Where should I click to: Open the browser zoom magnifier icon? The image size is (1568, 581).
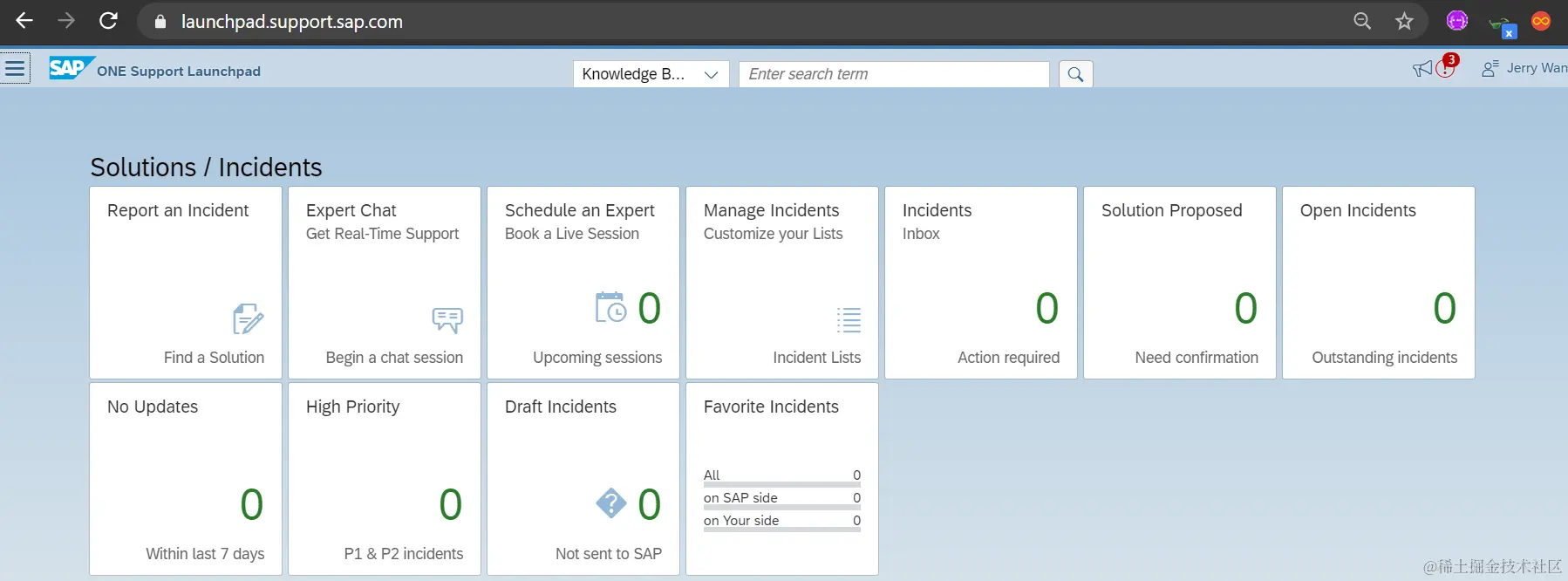[x=1362, y=21]
